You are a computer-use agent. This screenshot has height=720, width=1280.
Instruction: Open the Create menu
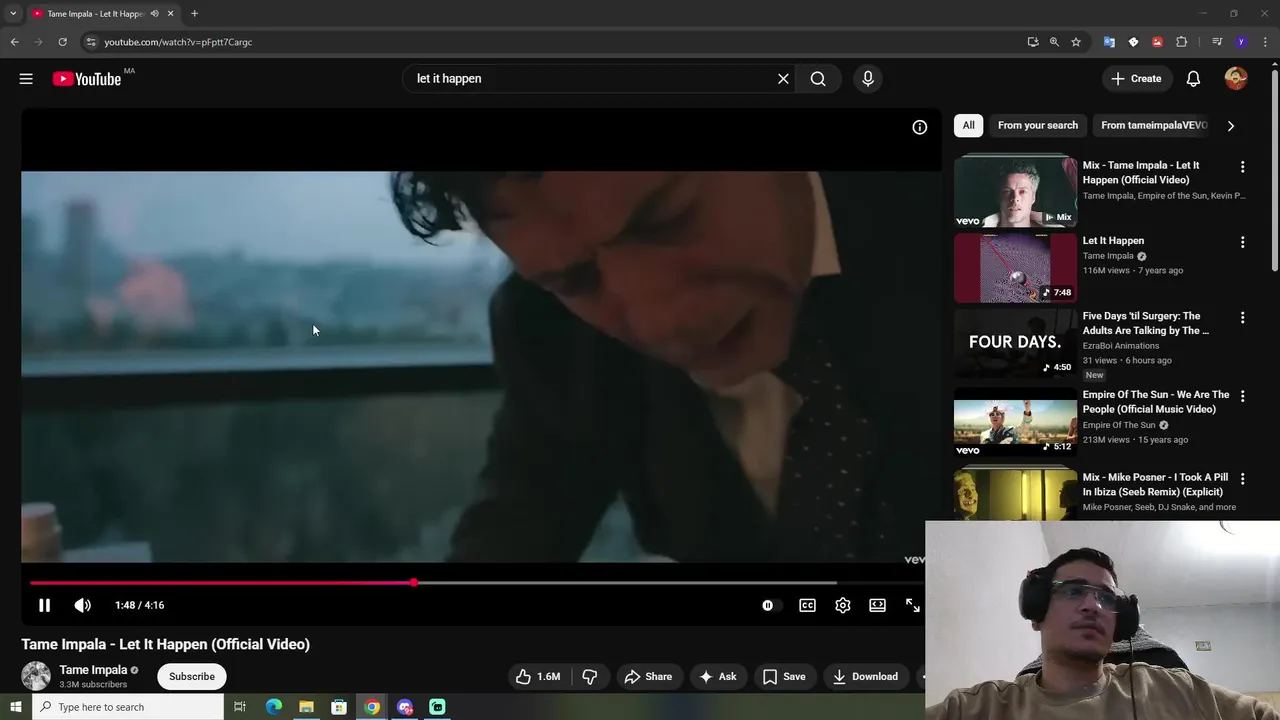tap(1136, 79)
